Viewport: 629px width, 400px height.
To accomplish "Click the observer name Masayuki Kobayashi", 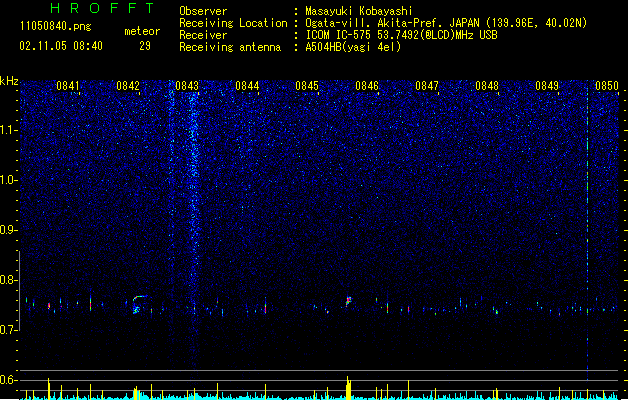I will pyautogui.click(x=359, y=11).
